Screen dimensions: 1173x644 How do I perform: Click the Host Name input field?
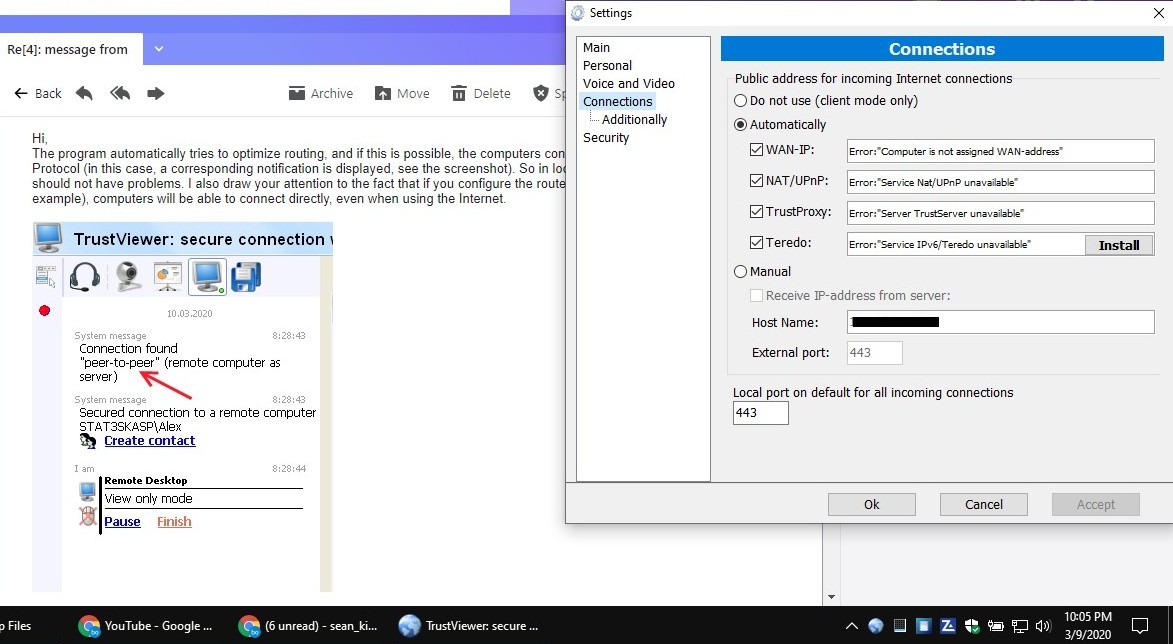(1000, 322)
